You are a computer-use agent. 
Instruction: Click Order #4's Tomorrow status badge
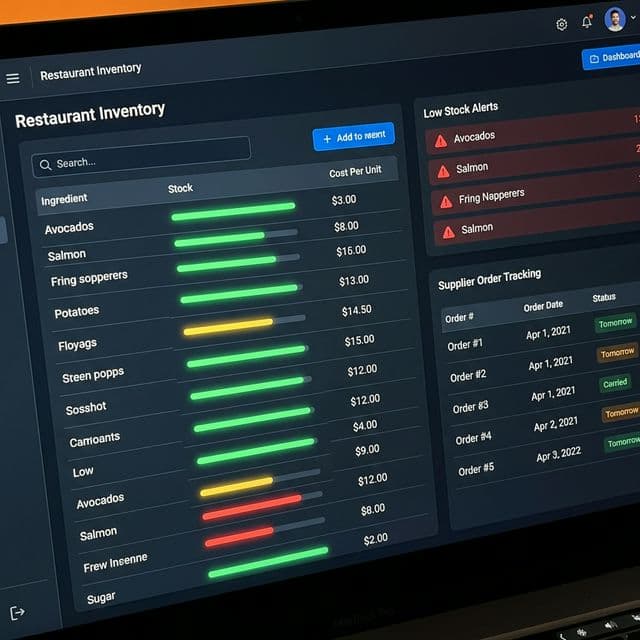pos(621,413)
